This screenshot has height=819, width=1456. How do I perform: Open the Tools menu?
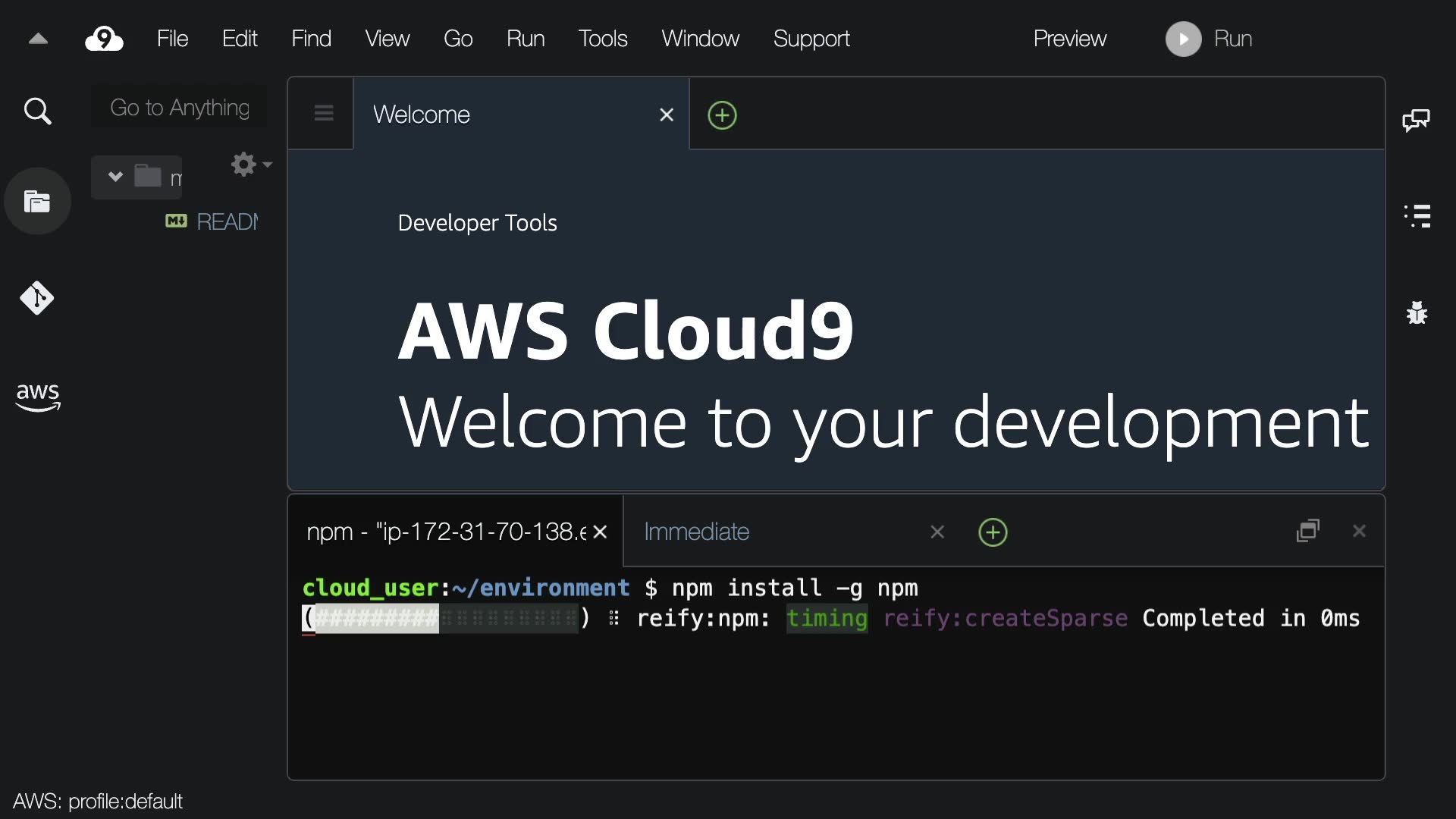(x=602, y=39)
